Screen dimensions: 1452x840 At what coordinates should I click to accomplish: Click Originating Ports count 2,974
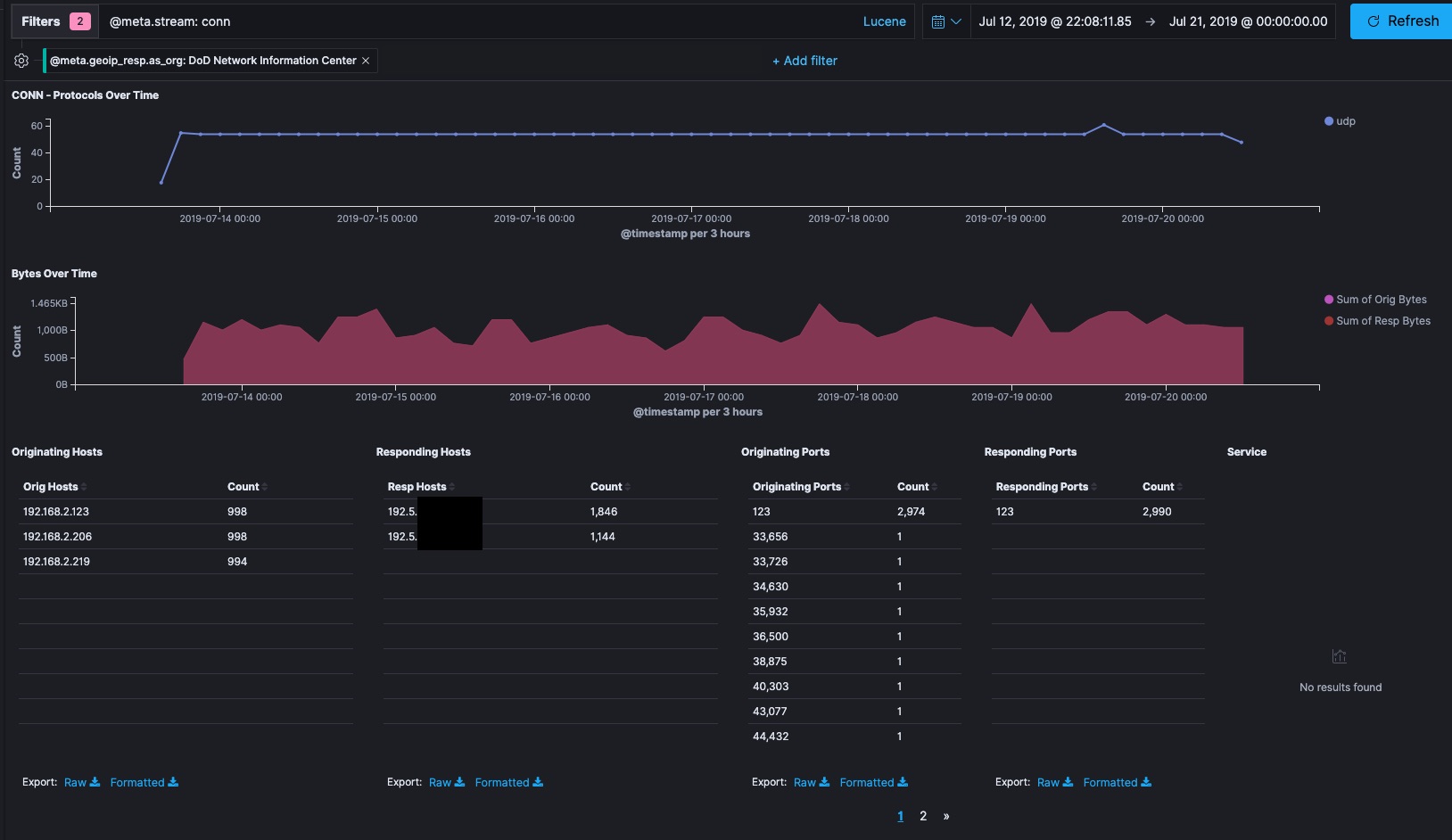(911, 512)
